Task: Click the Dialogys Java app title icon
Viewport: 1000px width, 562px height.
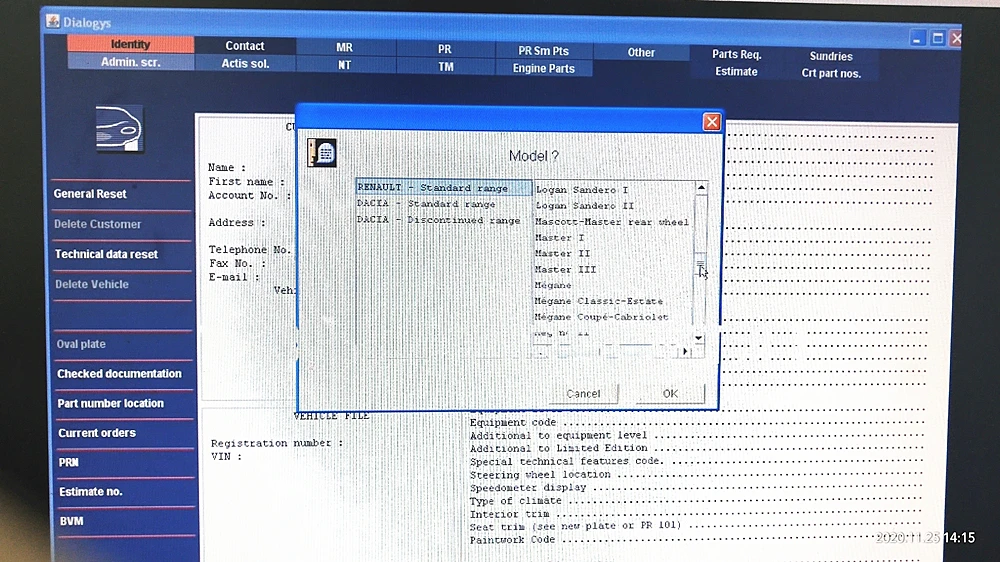Action: click(53, 22)
